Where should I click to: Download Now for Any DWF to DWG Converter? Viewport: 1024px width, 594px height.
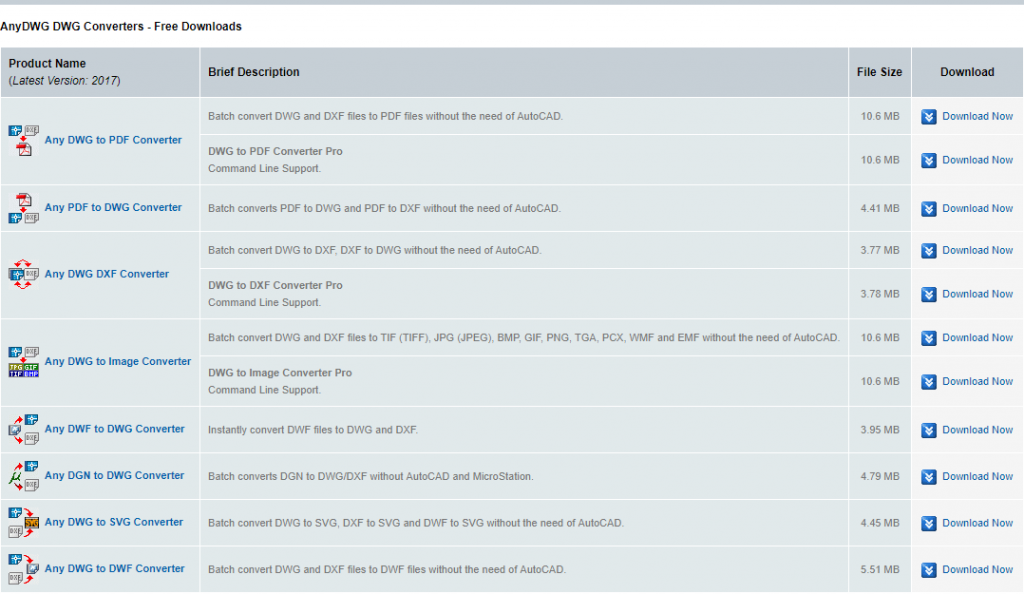click(977, 430)
